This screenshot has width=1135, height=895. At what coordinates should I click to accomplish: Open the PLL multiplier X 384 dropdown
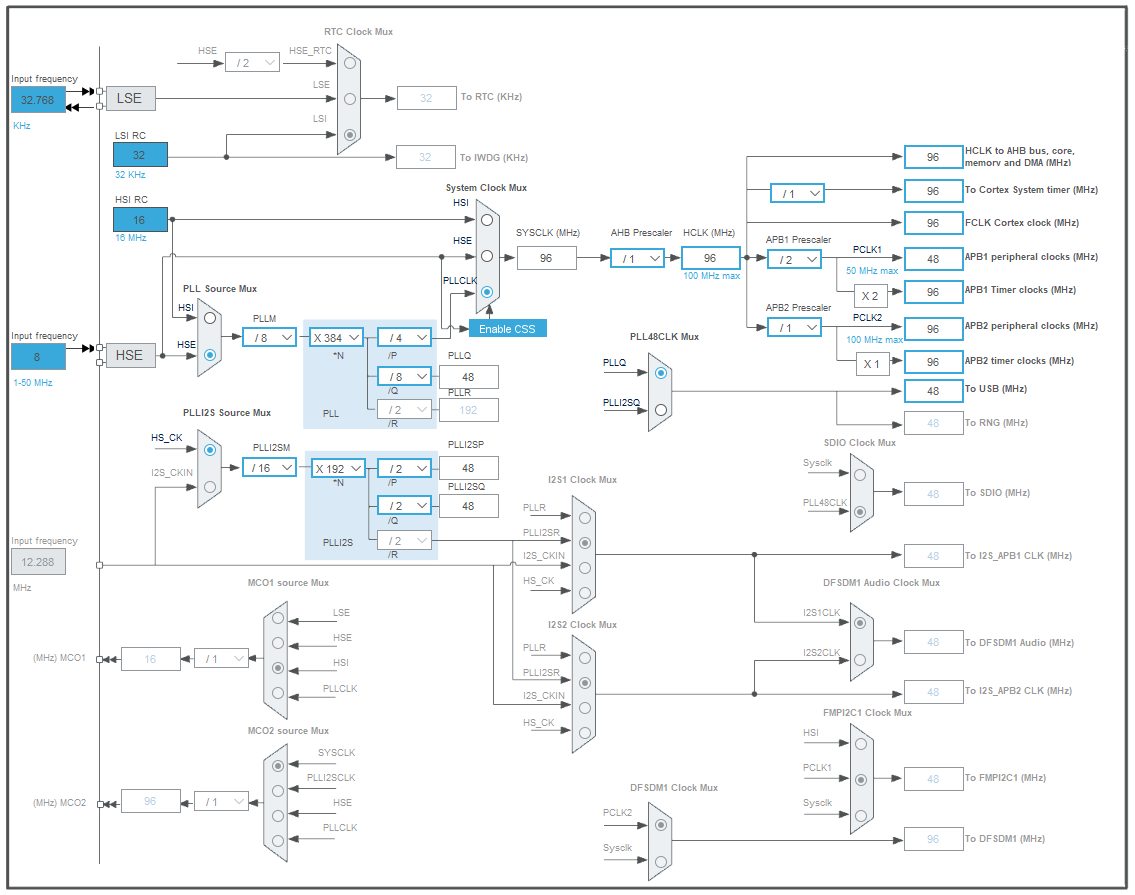coord(335,337)
